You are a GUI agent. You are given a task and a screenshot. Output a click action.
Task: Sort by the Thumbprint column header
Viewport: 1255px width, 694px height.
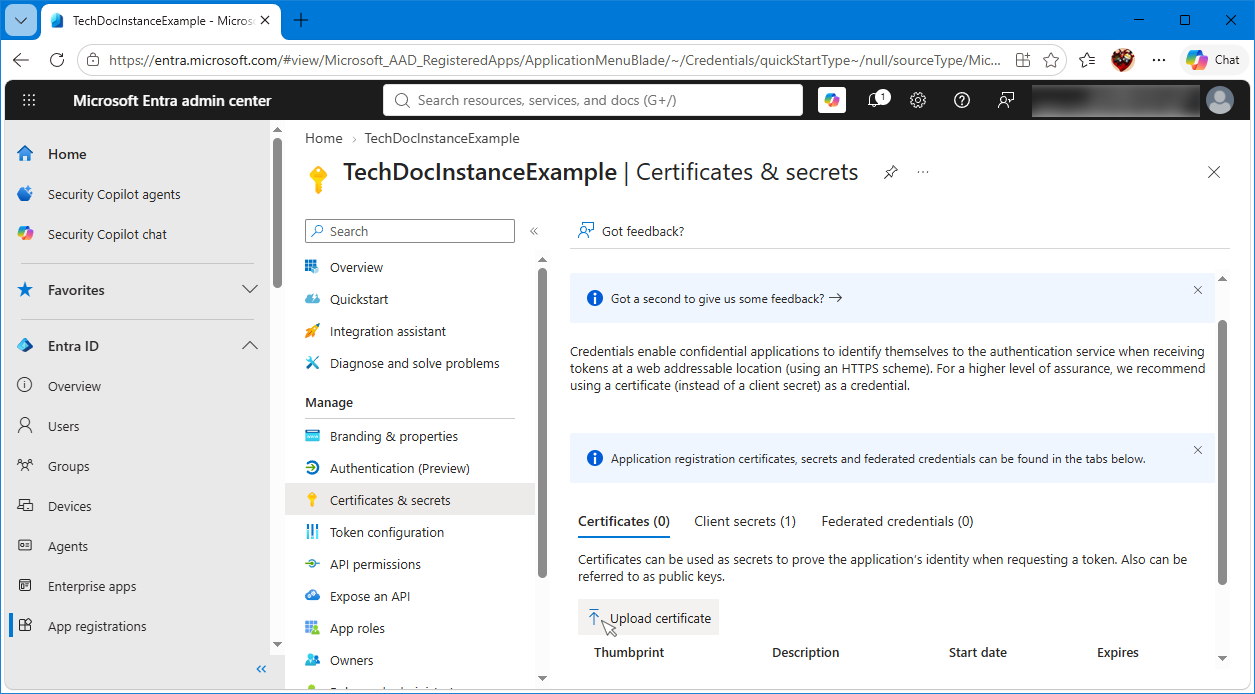pyautogui.click(x=629, y=652)
